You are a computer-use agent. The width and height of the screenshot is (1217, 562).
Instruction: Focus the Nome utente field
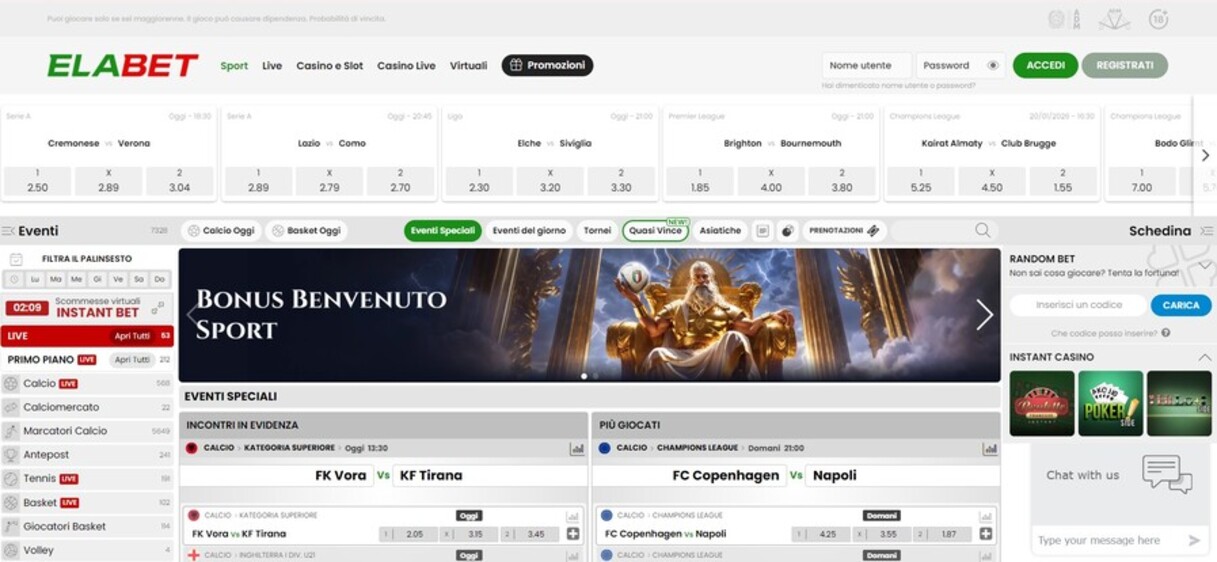click(x=867, y=65)
